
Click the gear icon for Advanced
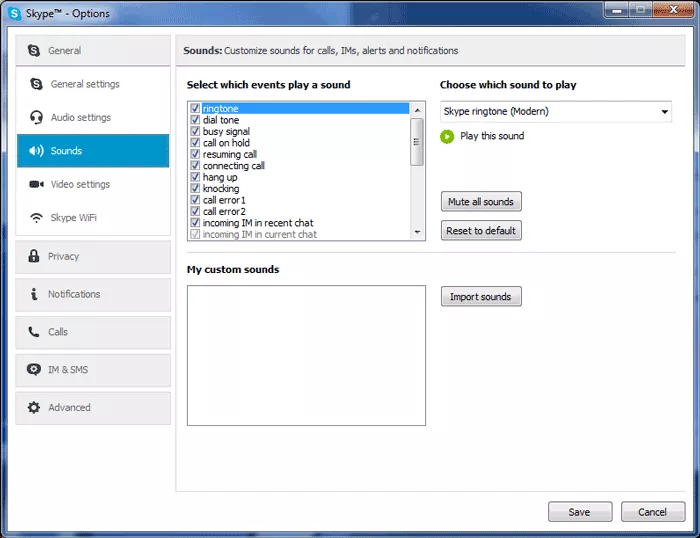tap(34, 407)
